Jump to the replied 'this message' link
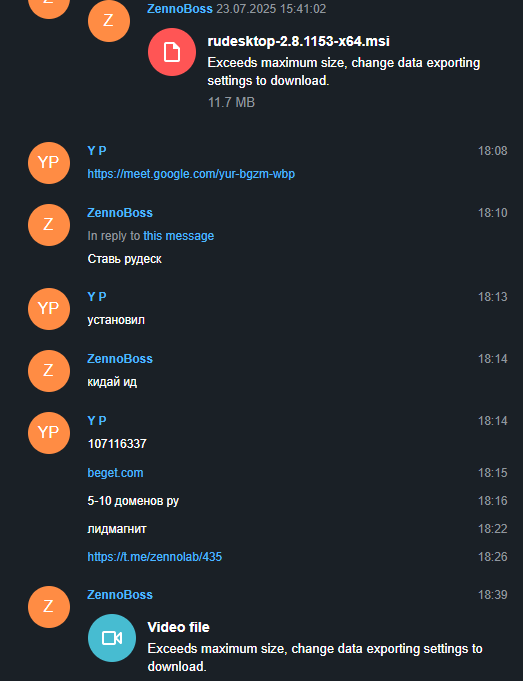Image resolution: width=523 pixels, height=681 pixels. coord(179,236)
